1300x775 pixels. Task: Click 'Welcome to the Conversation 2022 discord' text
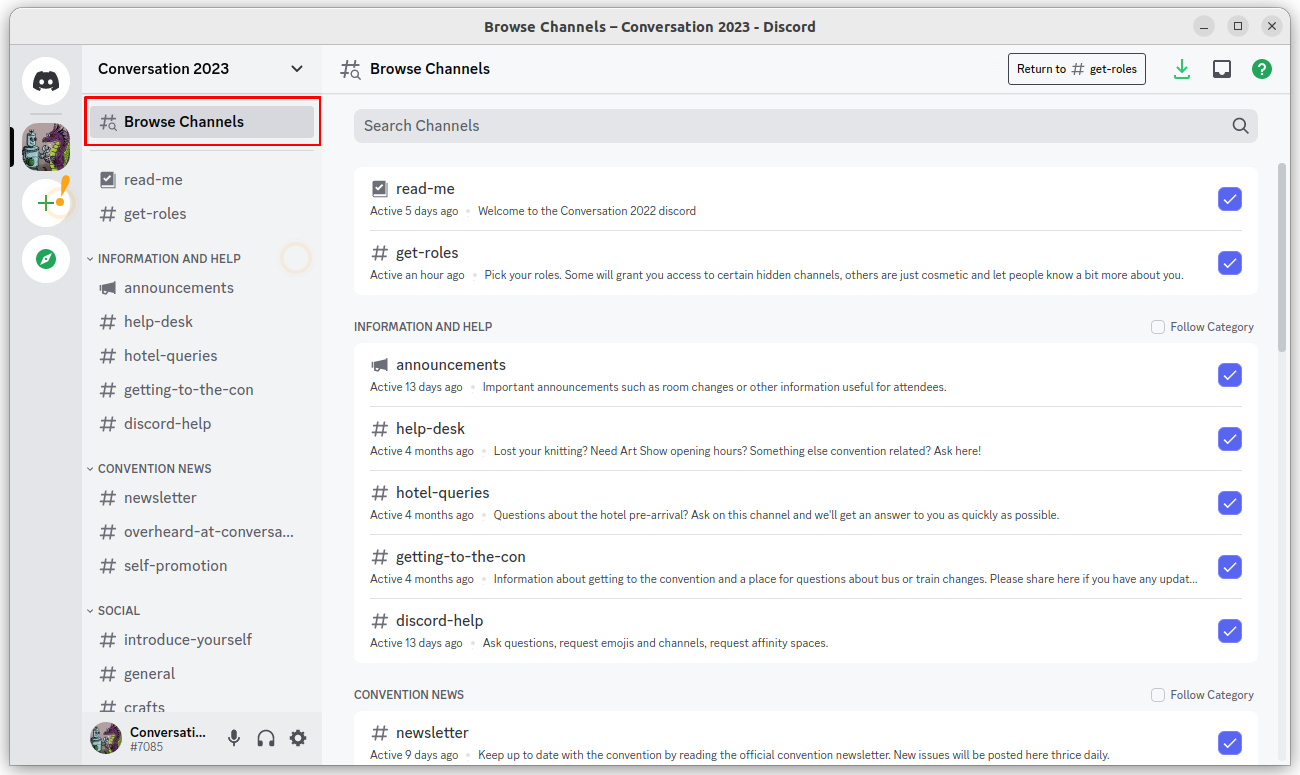click(x=587, y=211)
